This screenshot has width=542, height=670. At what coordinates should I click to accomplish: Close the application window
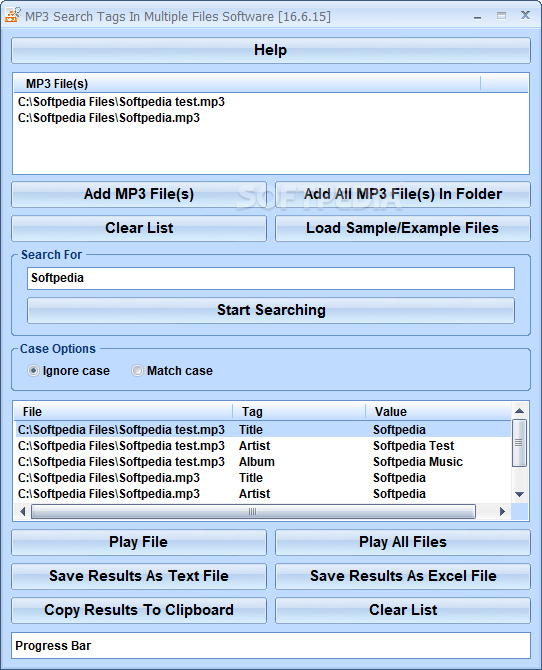click(525, 15)
